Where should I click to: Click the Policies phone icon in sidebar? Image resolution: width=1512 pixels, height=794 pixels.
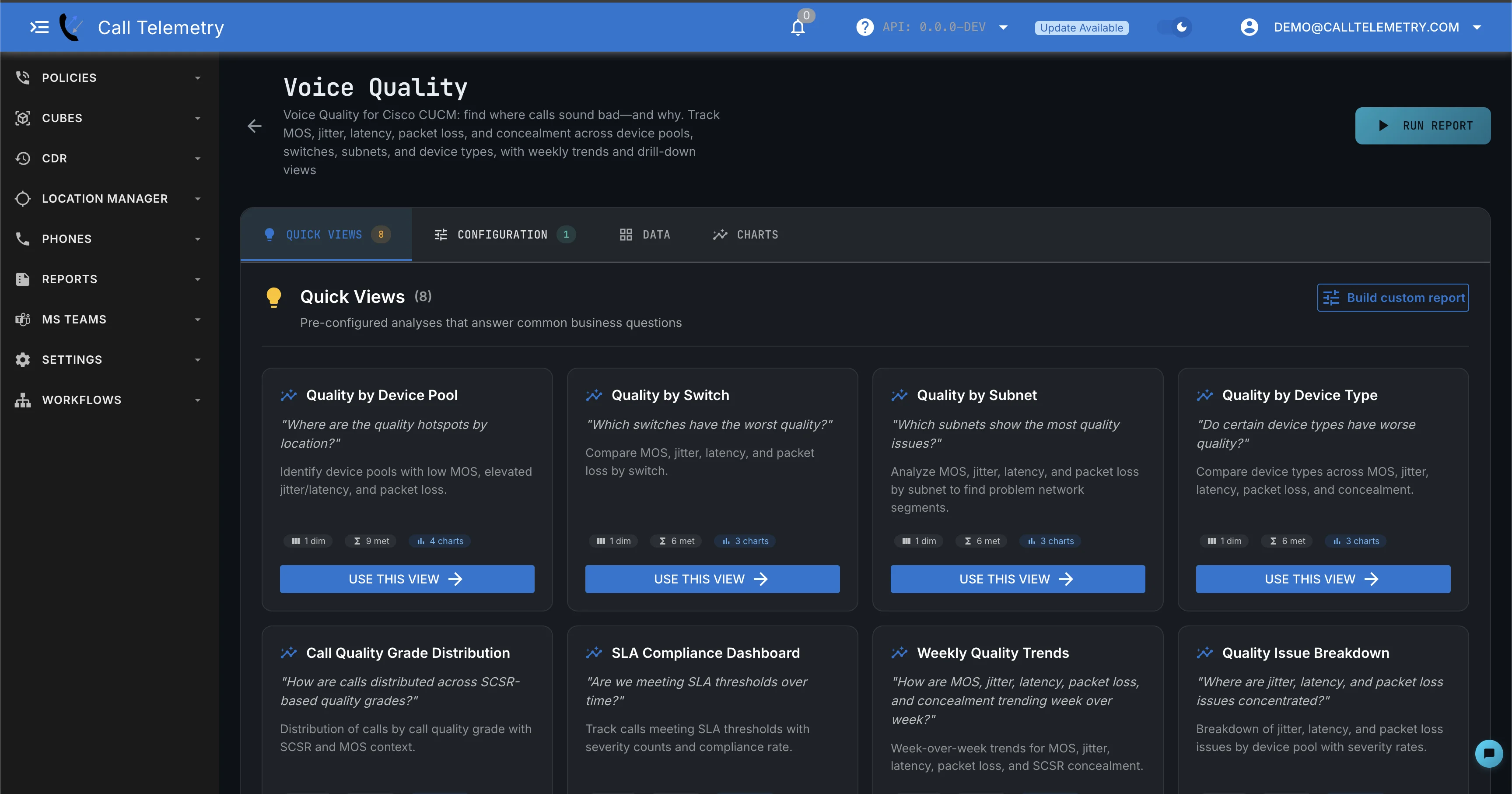click(x=22, y=77)
